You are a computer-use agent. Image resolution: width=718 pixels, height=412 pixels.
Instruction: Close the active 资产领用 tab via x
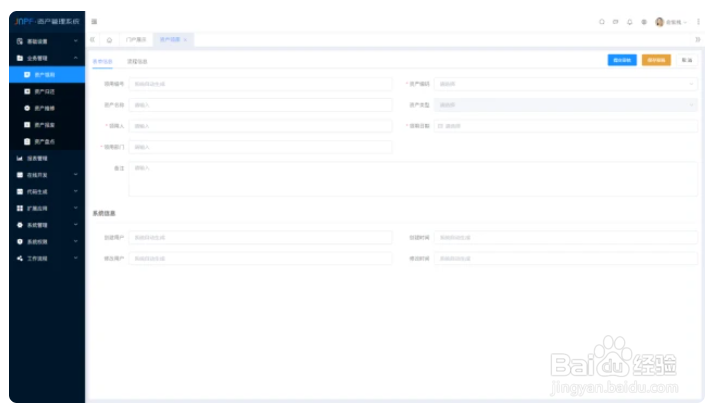185,40
